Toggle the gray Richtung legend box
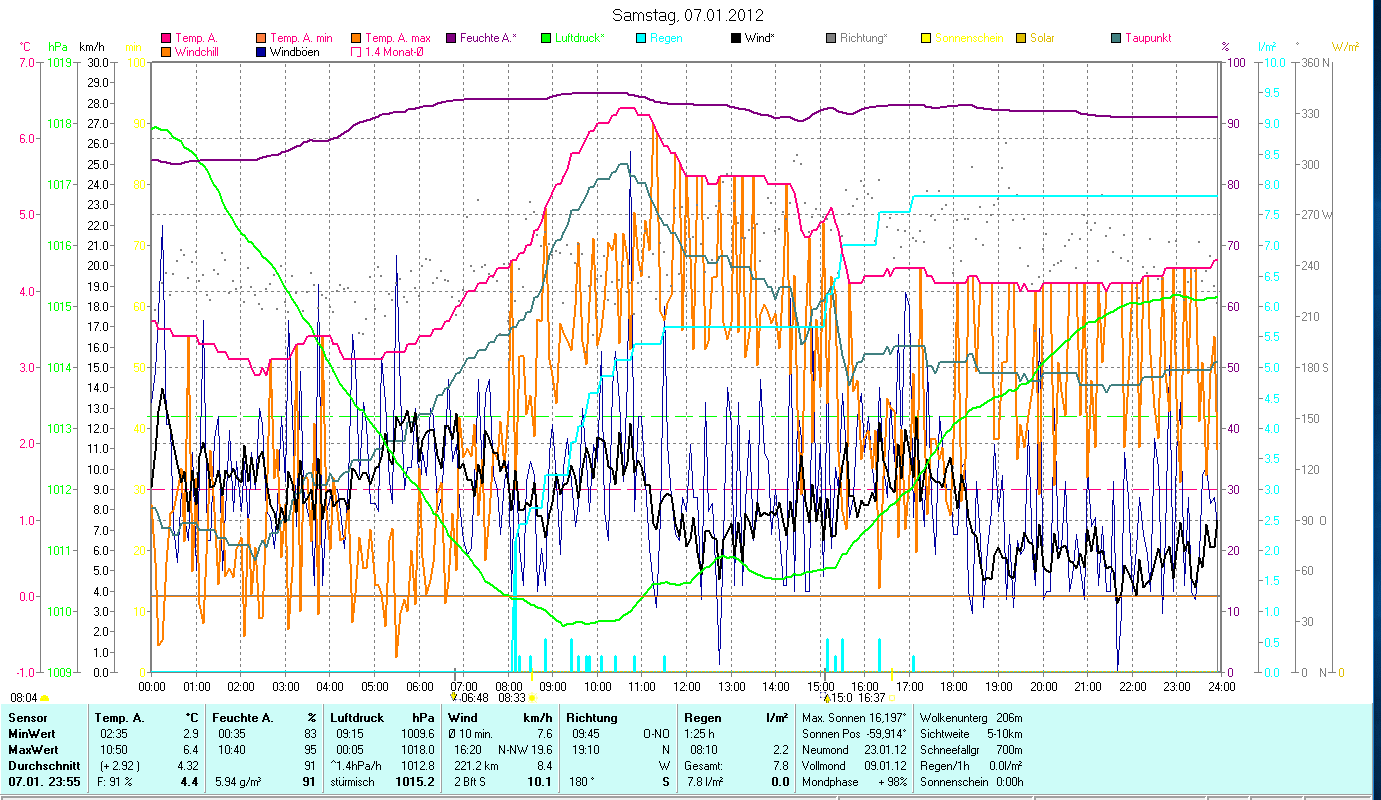Image resolution: width=1381 pixels, height=800 pixels. coord(831,38)
